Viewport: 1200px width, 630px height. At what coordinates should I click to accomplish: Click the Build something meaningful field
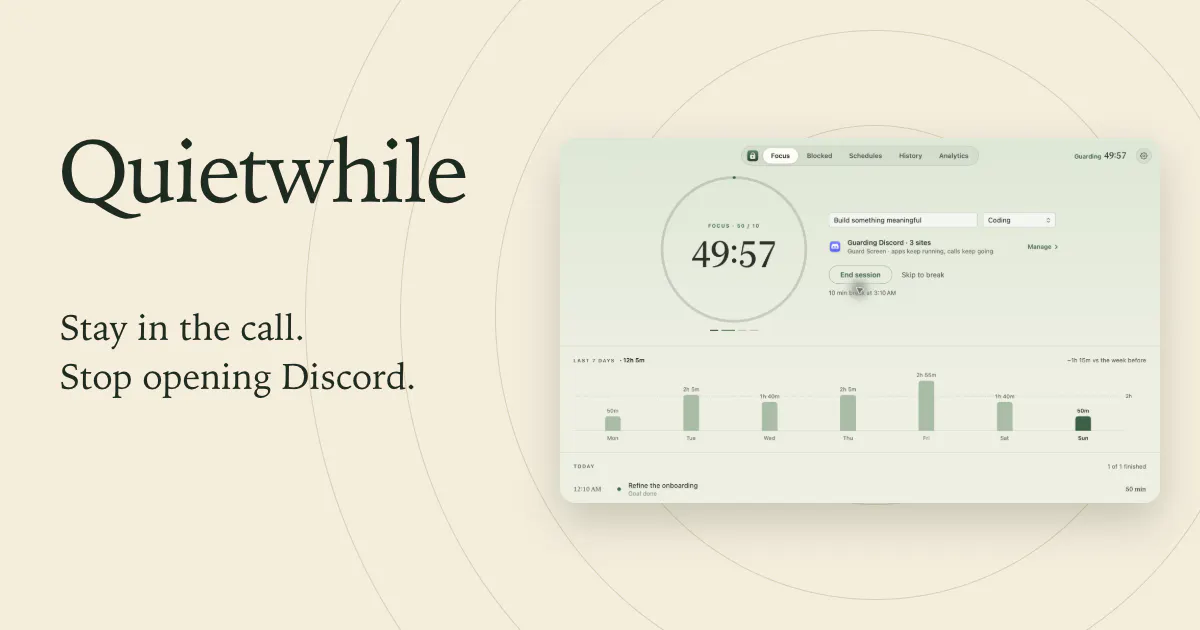tap(903, 220)
